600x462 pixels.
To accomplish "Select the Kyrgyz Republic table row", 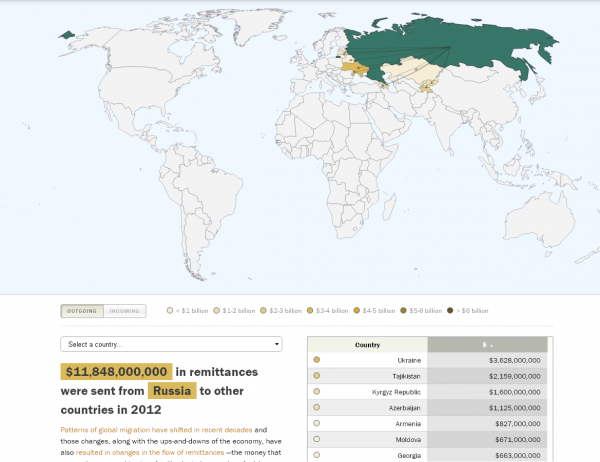I will 428,392.
